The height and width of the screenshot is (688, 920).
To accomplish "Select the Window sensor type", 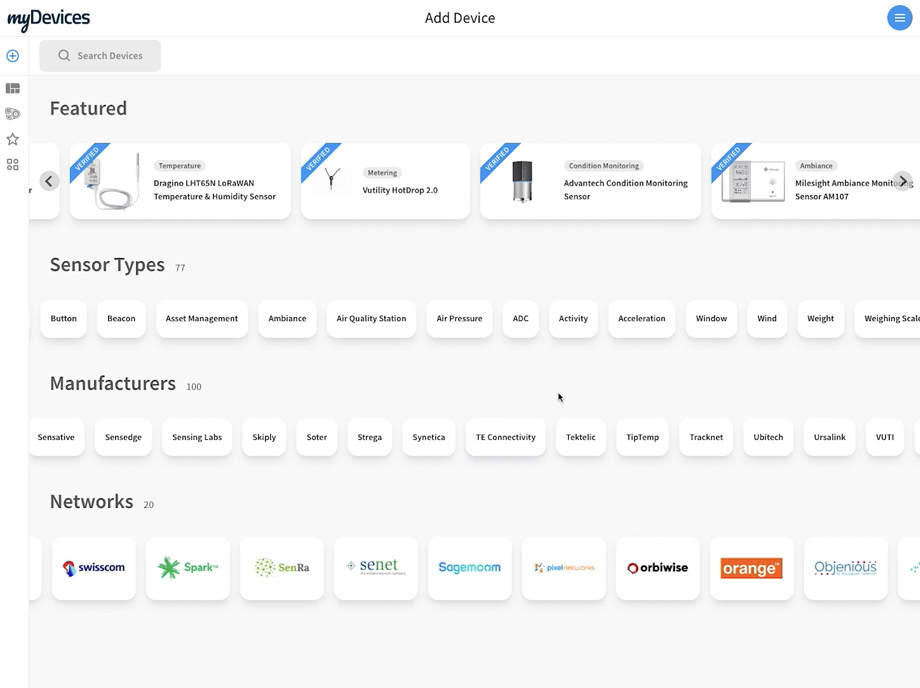I will coord(711,318).
